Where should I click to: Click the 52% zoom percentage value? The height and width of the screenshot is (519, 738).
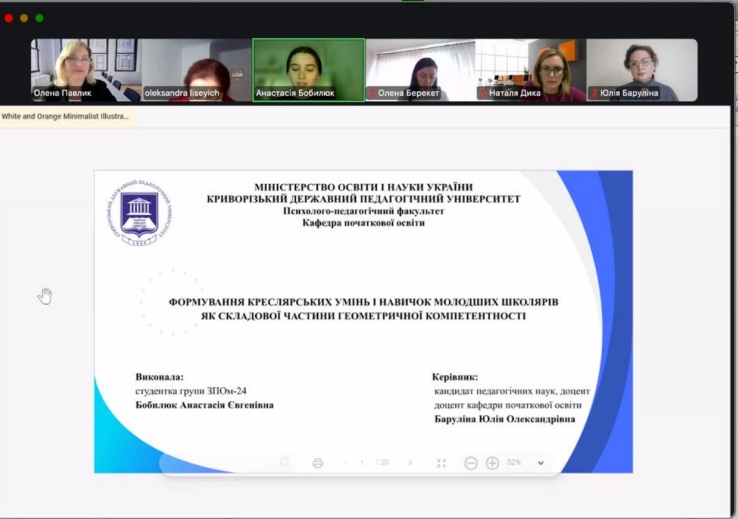click(x=514, y=463)
